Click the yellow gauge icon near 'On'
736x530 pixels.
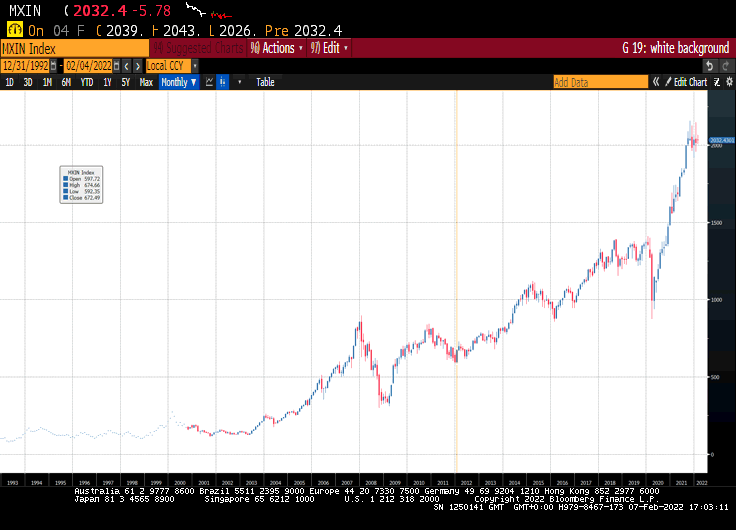pos(15,30)
